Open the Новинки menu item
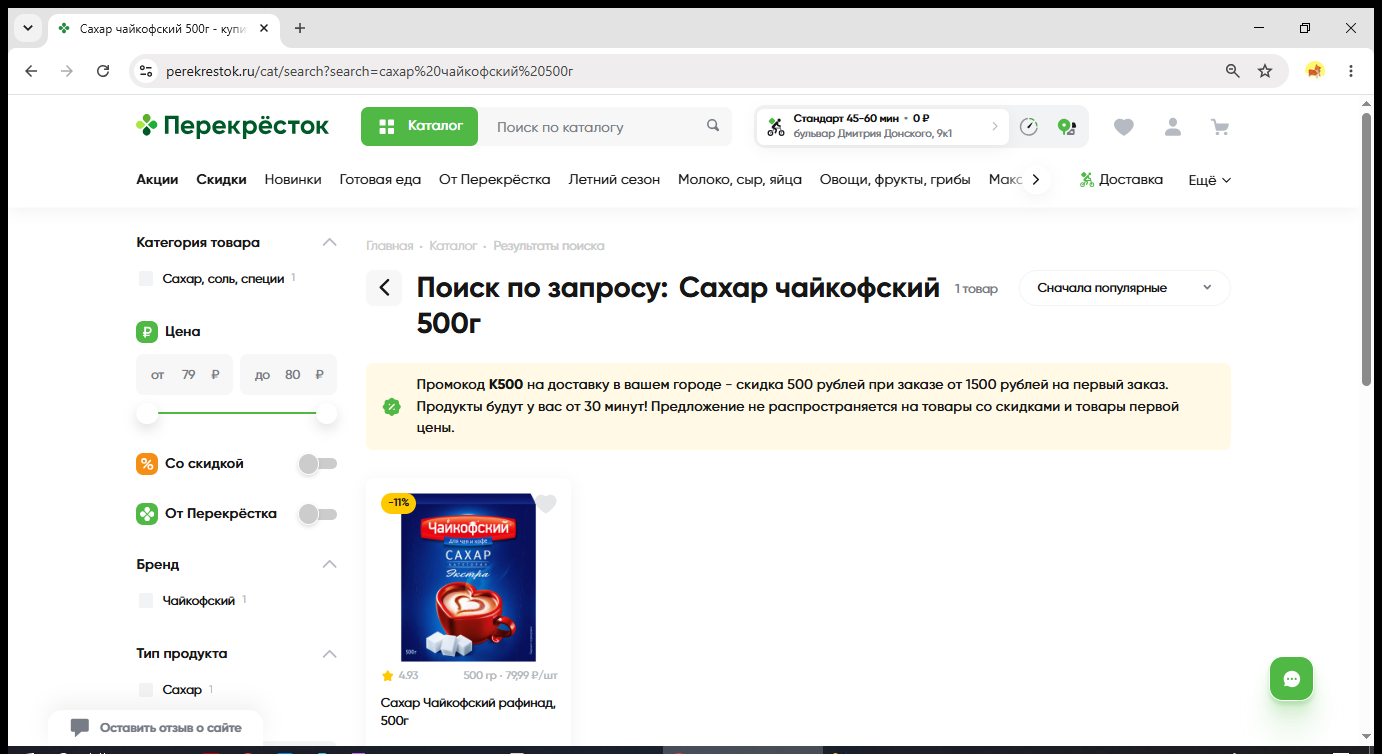Image resolution: width=1382 pixels, height=754 pixels. pos(293,180)
